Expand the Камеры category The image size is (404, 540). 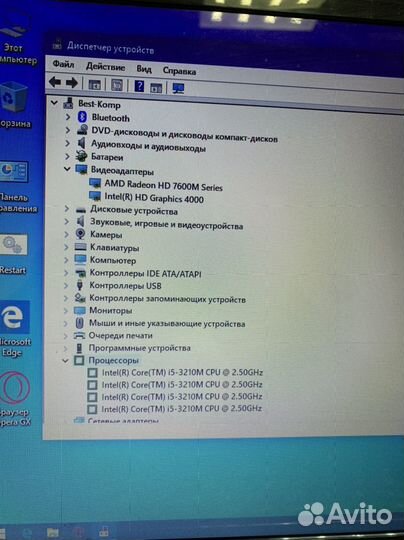click(x=66, y=235)
